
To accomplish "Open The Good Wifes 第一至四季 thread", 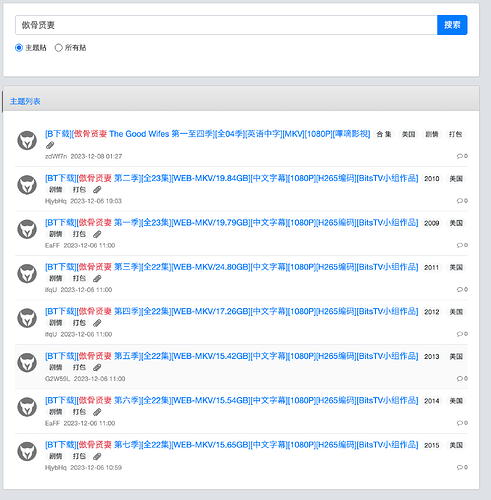I will click(207, 134).
